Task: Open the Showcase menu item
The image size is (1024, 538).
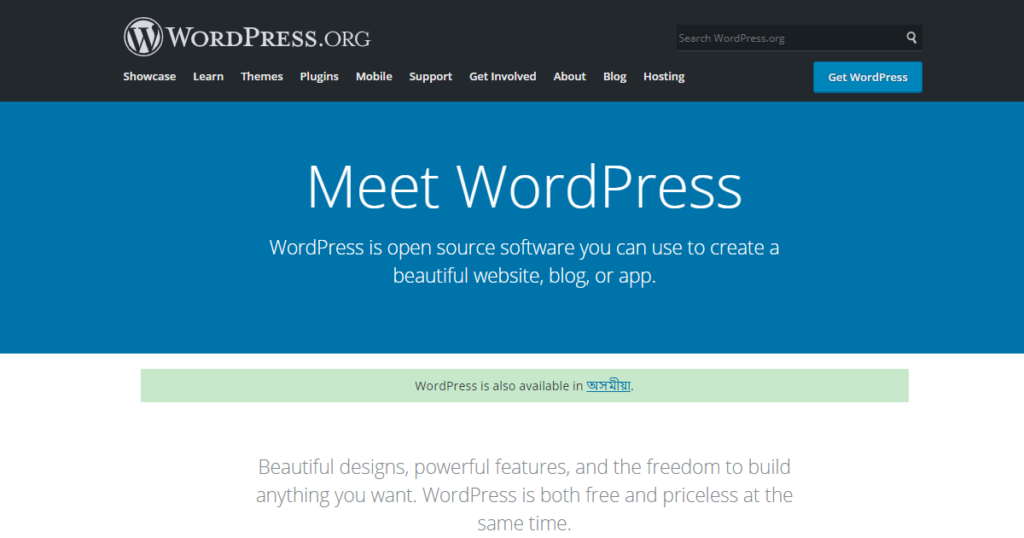Action: coord(149,77)
